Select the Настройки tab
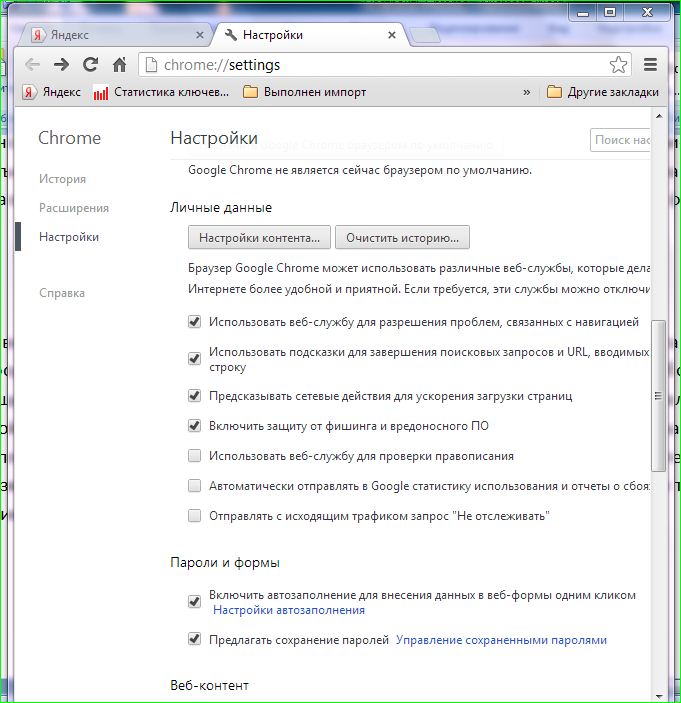This screenshot has width=681, height=703. [309, 35]
